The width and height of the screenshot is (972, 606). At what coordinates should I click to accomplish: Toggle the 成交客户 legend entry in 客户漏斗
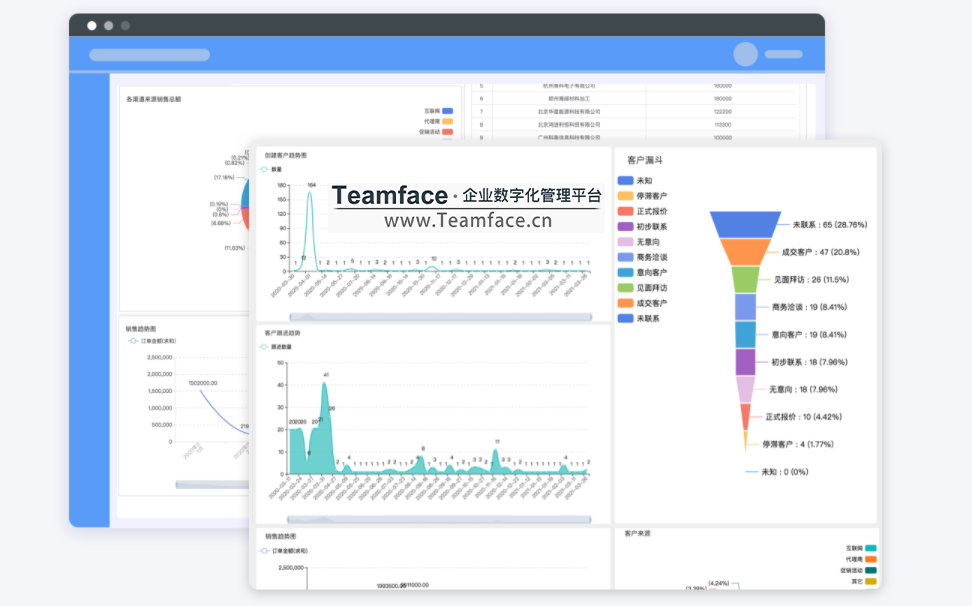coord(642,303)
